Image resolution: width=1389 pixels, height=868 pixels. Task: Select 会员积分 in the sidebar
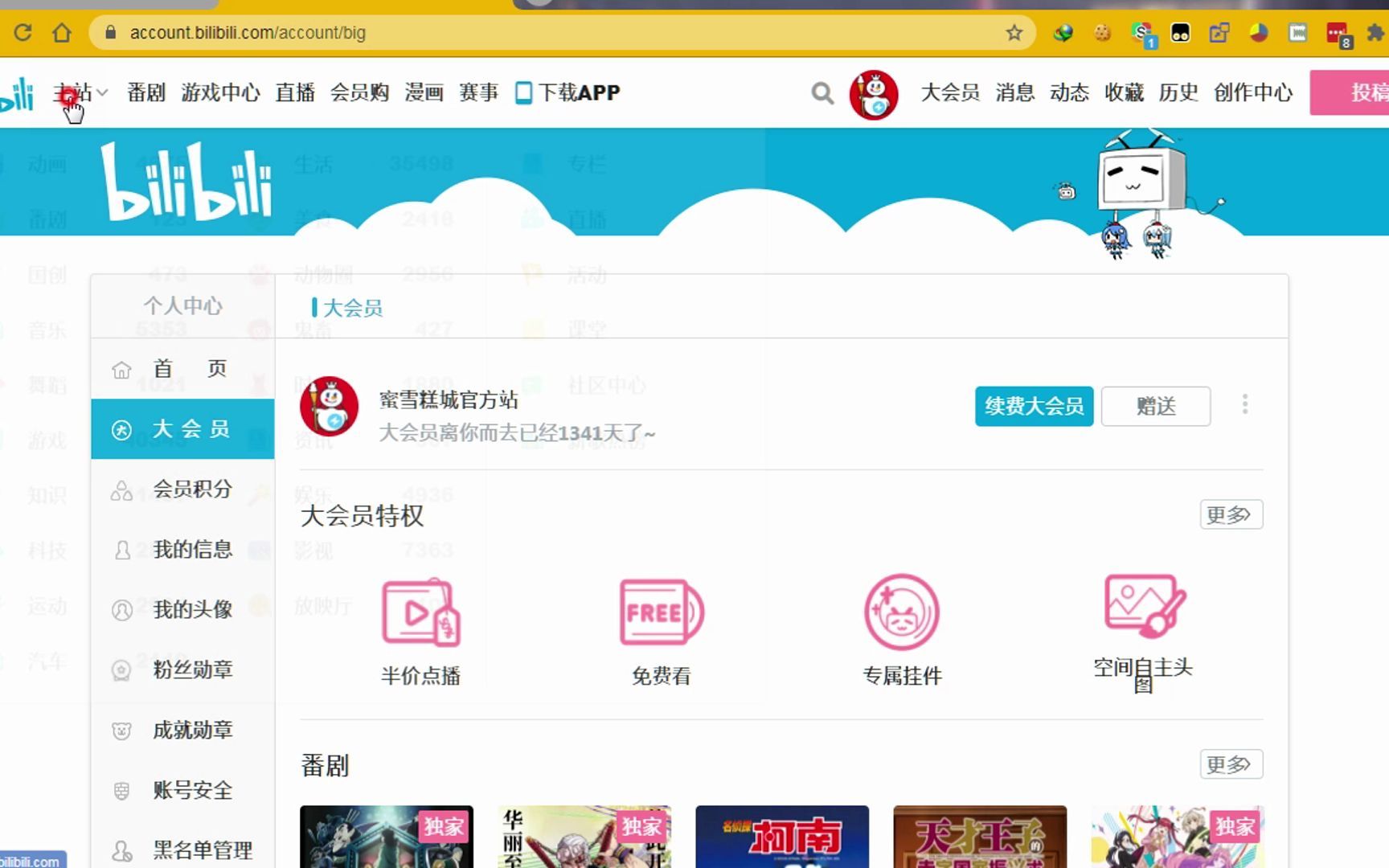pos(182,489)
